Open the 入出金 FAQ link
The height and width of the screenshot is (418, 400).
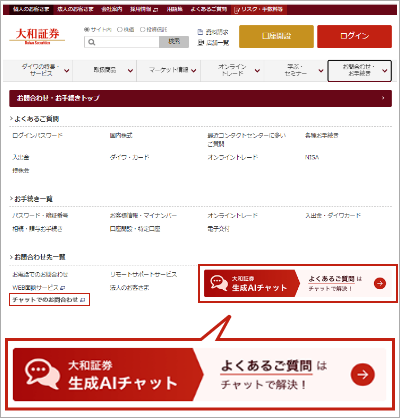click(x=21, y=157)
